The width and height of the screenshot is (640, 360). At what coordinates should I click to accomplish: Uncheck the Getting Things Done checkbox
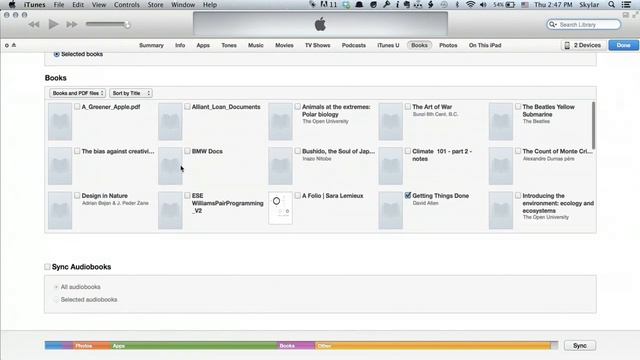click(408, 196)
